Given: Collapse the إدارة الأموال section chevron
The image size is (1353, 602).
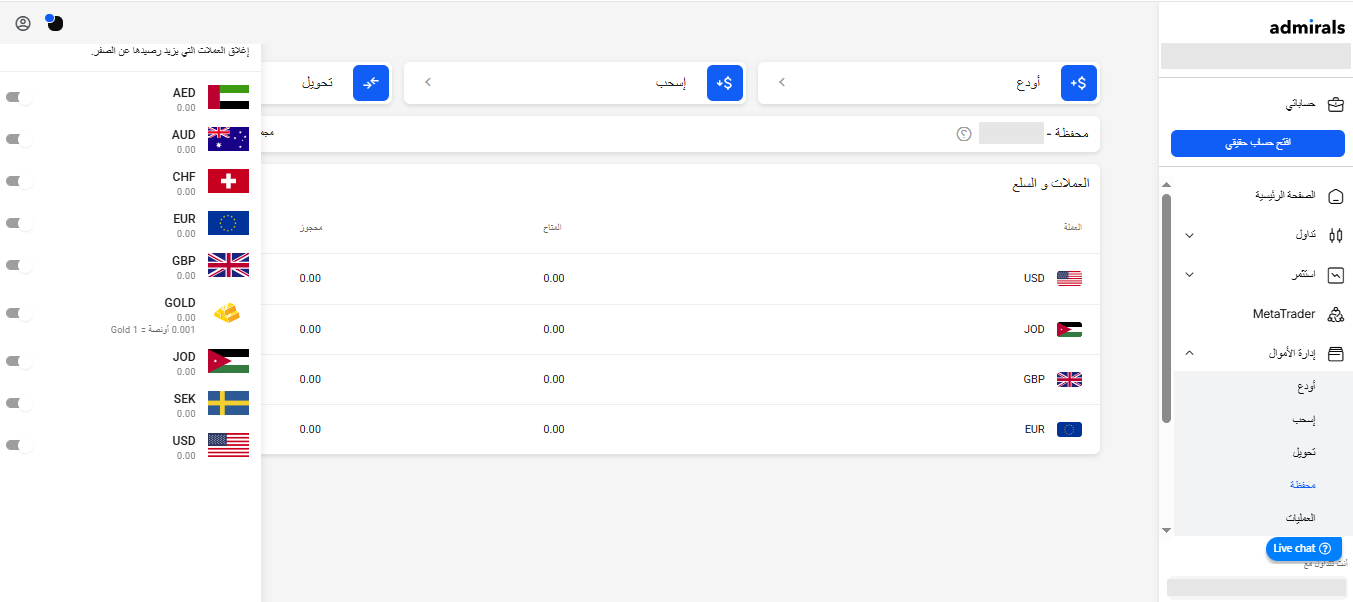Looking at the screenshot, I should click(1189, 353).
